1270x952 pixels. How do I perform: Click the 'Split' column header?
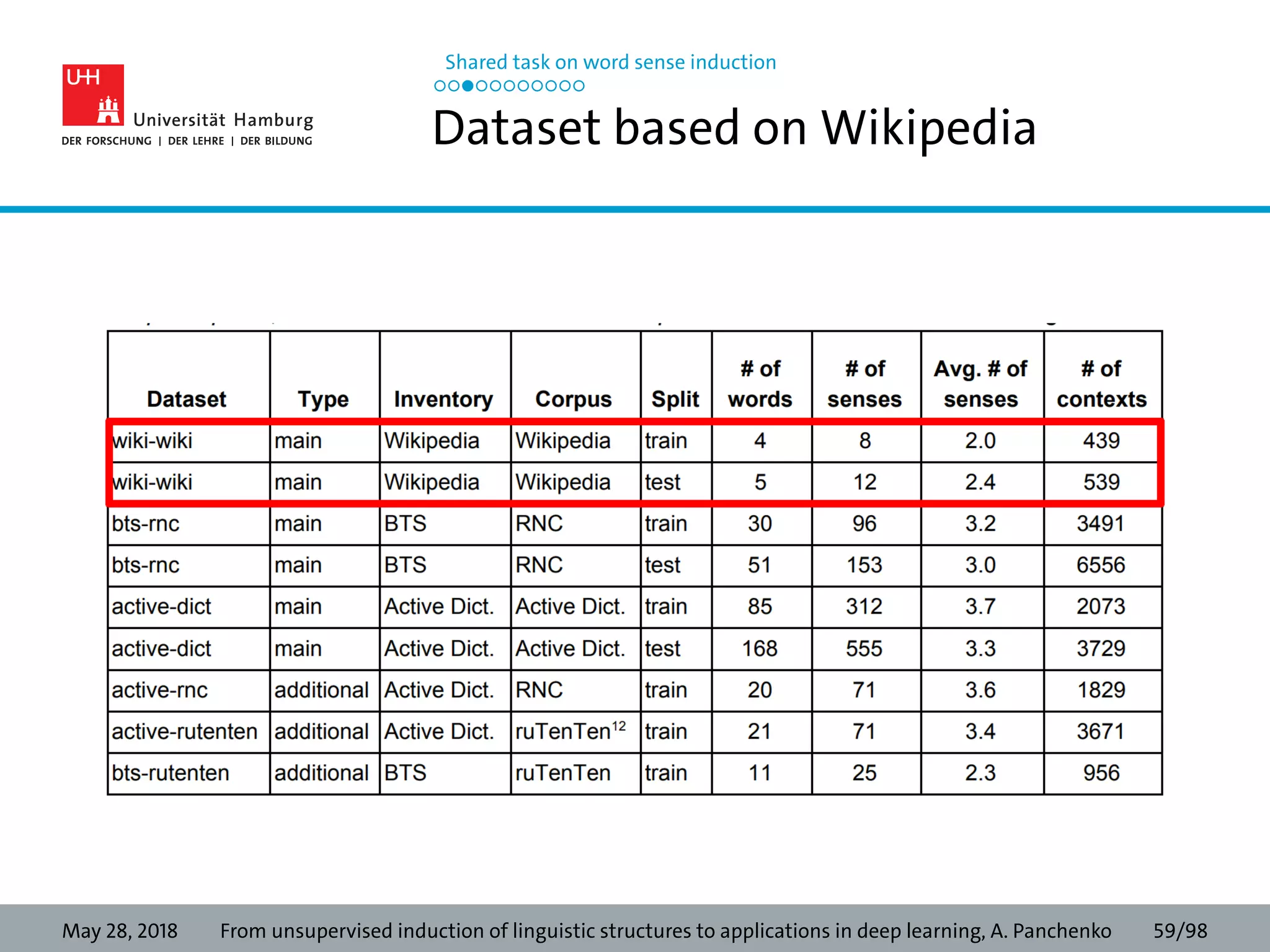675,400
